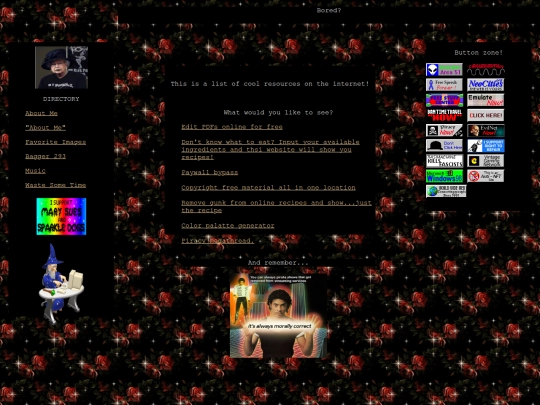Open the ingredients-to-recipes website link
The height and width of the screenshot is (405, 540).
tap(270, 149)
